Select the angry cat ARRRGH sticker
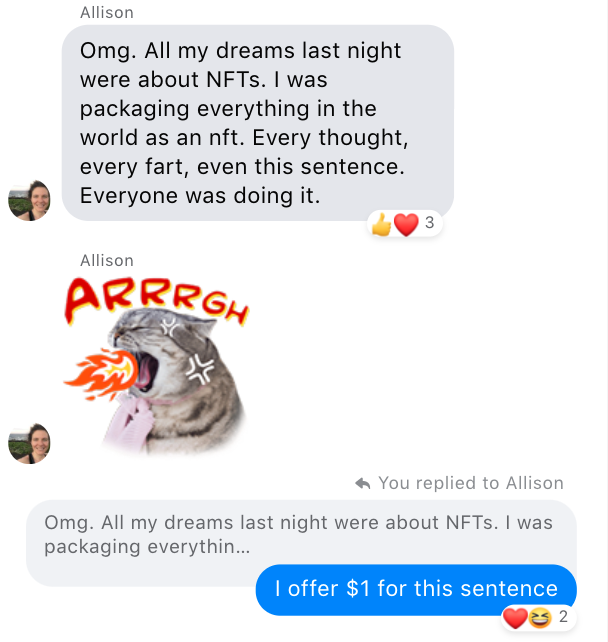Screen dimensions: 608x642 156,365
